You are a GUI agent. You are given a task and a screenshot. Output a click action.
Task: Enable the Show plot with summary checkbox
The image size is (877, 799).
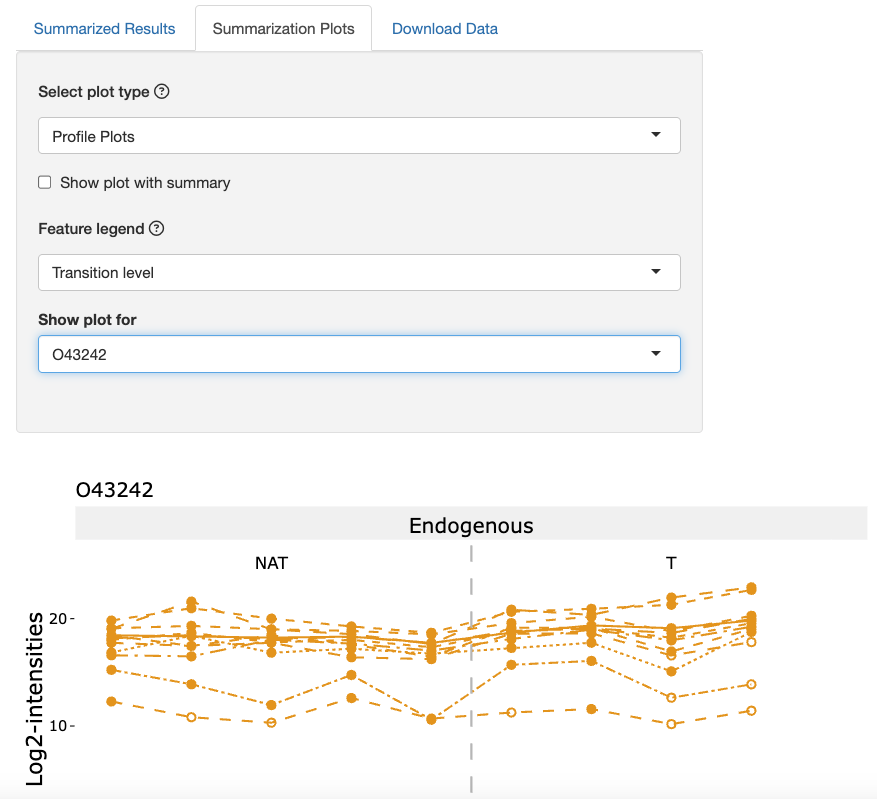tap(45, 183)
